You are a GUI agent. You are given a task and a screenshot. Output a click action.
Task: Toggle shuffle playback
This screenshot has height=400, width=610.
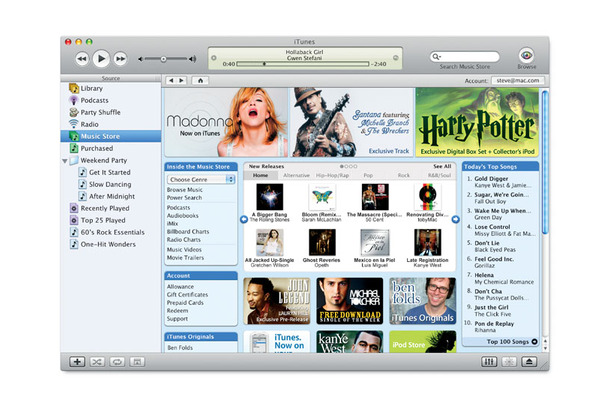coord(98,360)
